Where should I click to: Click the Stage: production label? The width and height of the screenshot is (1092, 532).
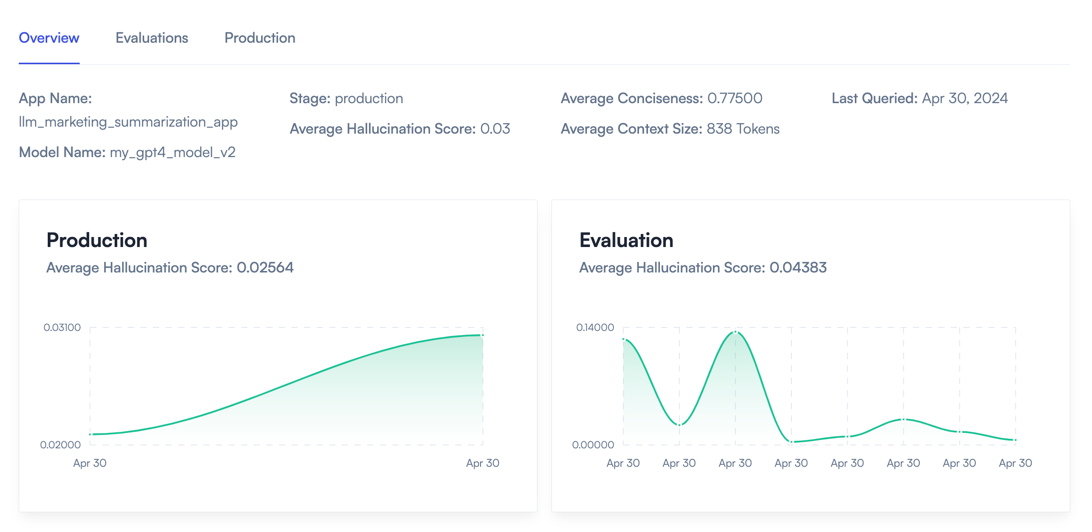346,99
